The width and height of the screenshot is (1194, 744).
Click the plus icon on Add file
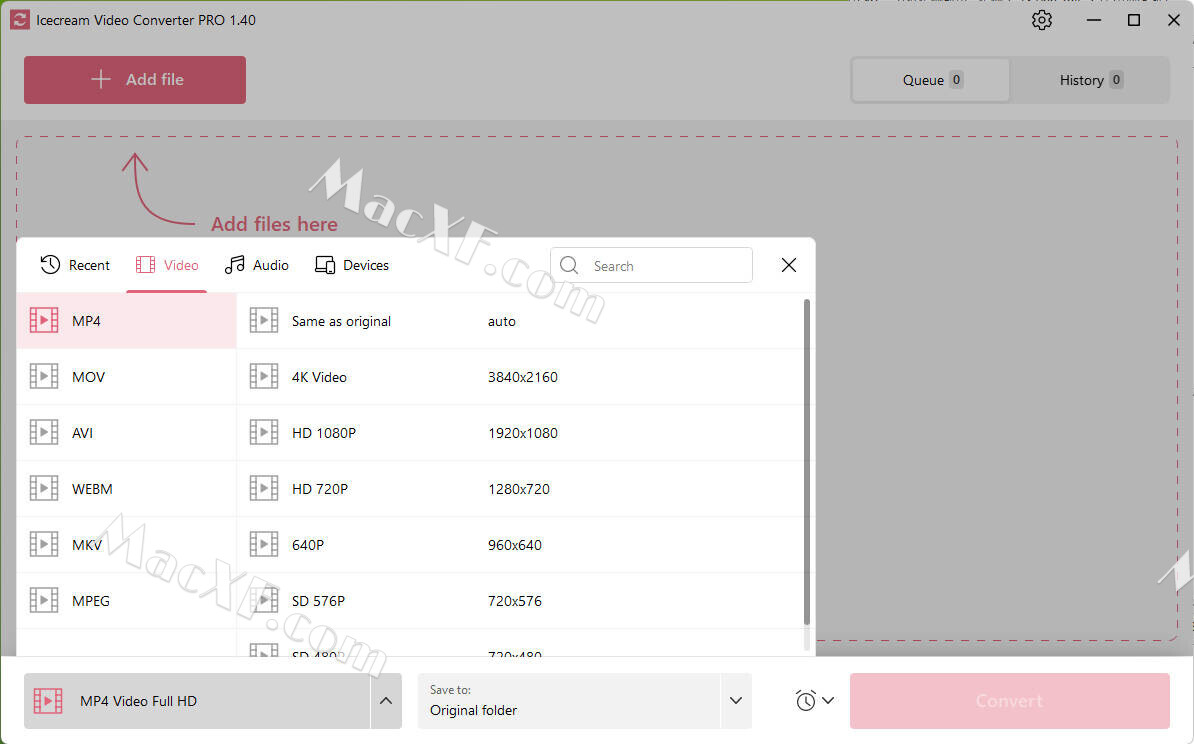(101, 79)
